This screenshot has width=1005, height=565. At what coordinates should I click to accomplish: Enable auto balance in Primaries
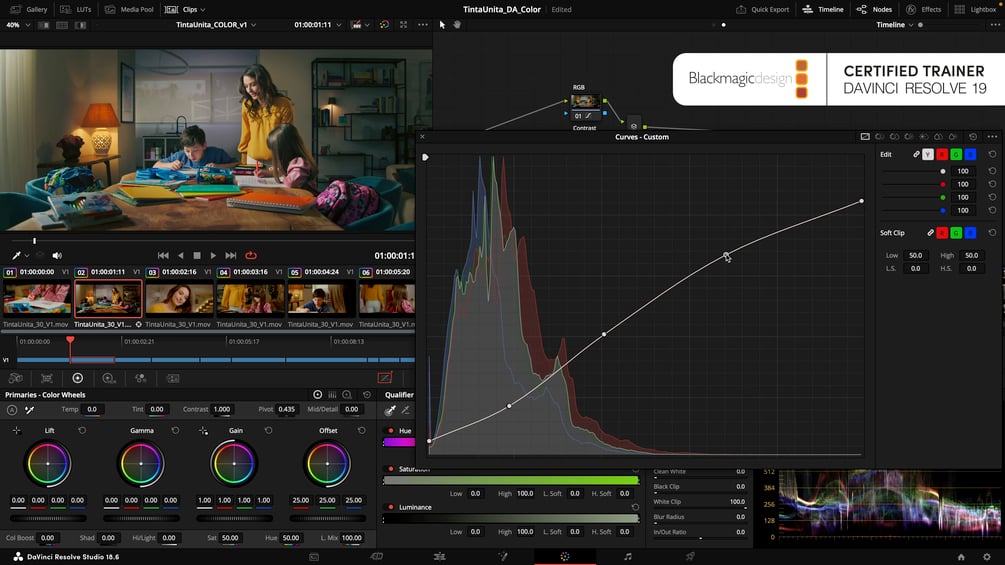tap(12, 409)
